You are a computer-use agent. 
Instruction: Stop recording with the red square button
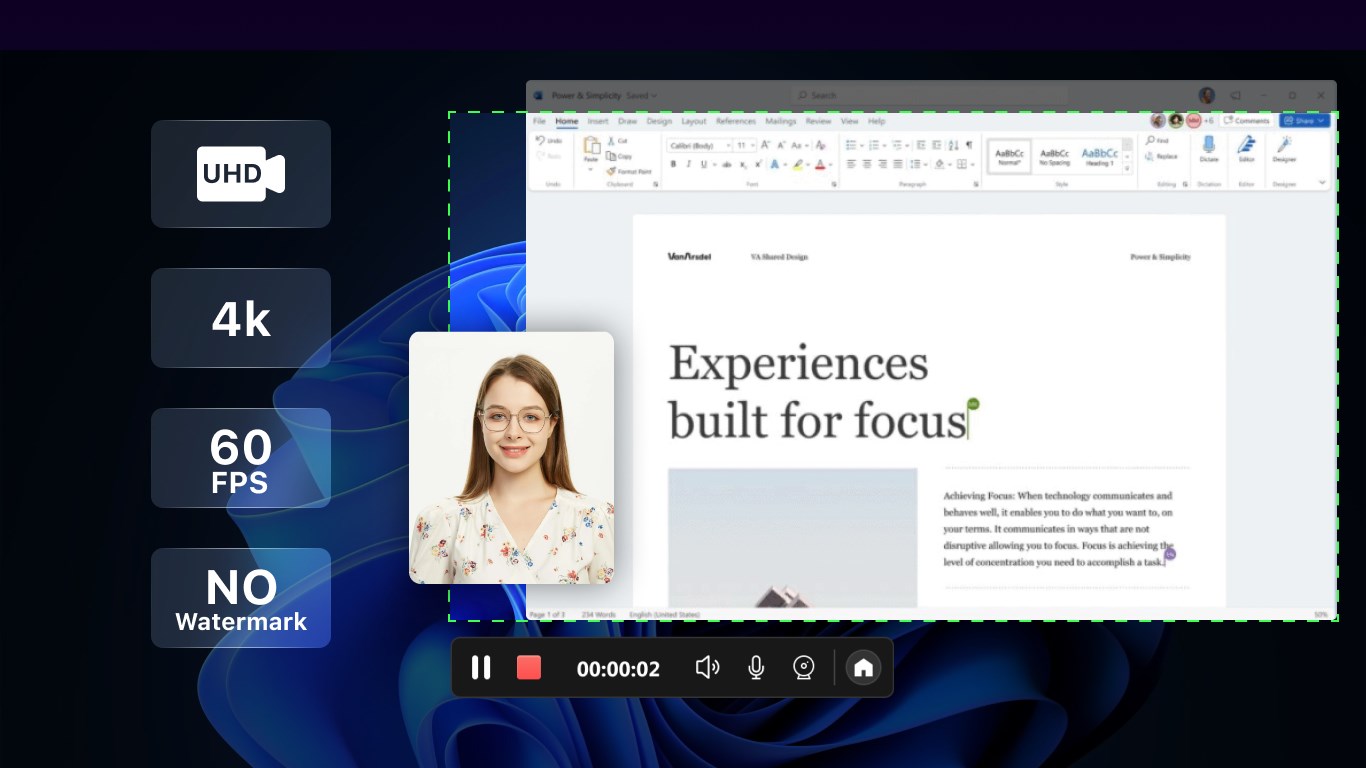click(x=529, y=668)
